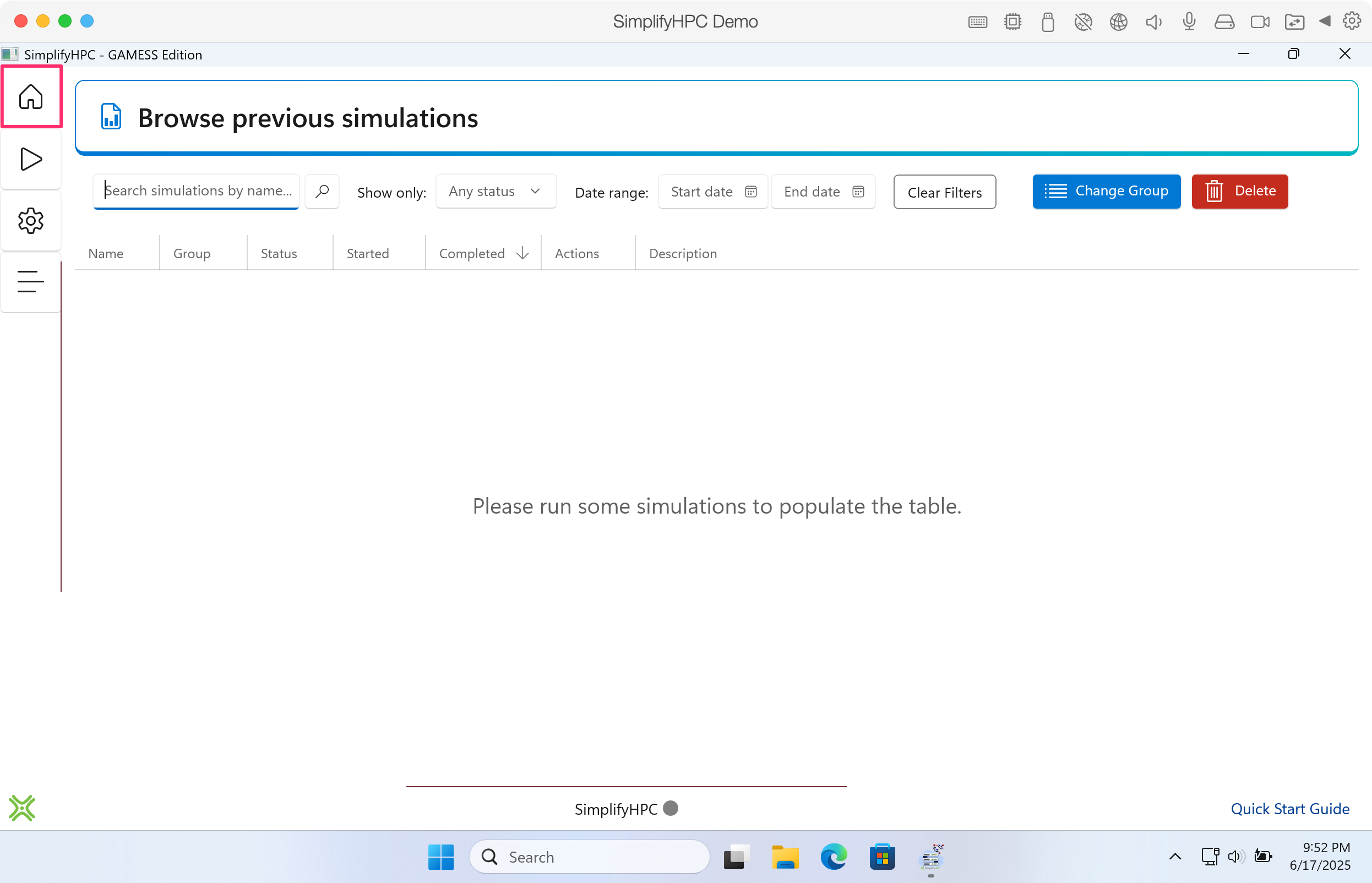Expand the sidebar hamburger menu

(x=31, y=281)
